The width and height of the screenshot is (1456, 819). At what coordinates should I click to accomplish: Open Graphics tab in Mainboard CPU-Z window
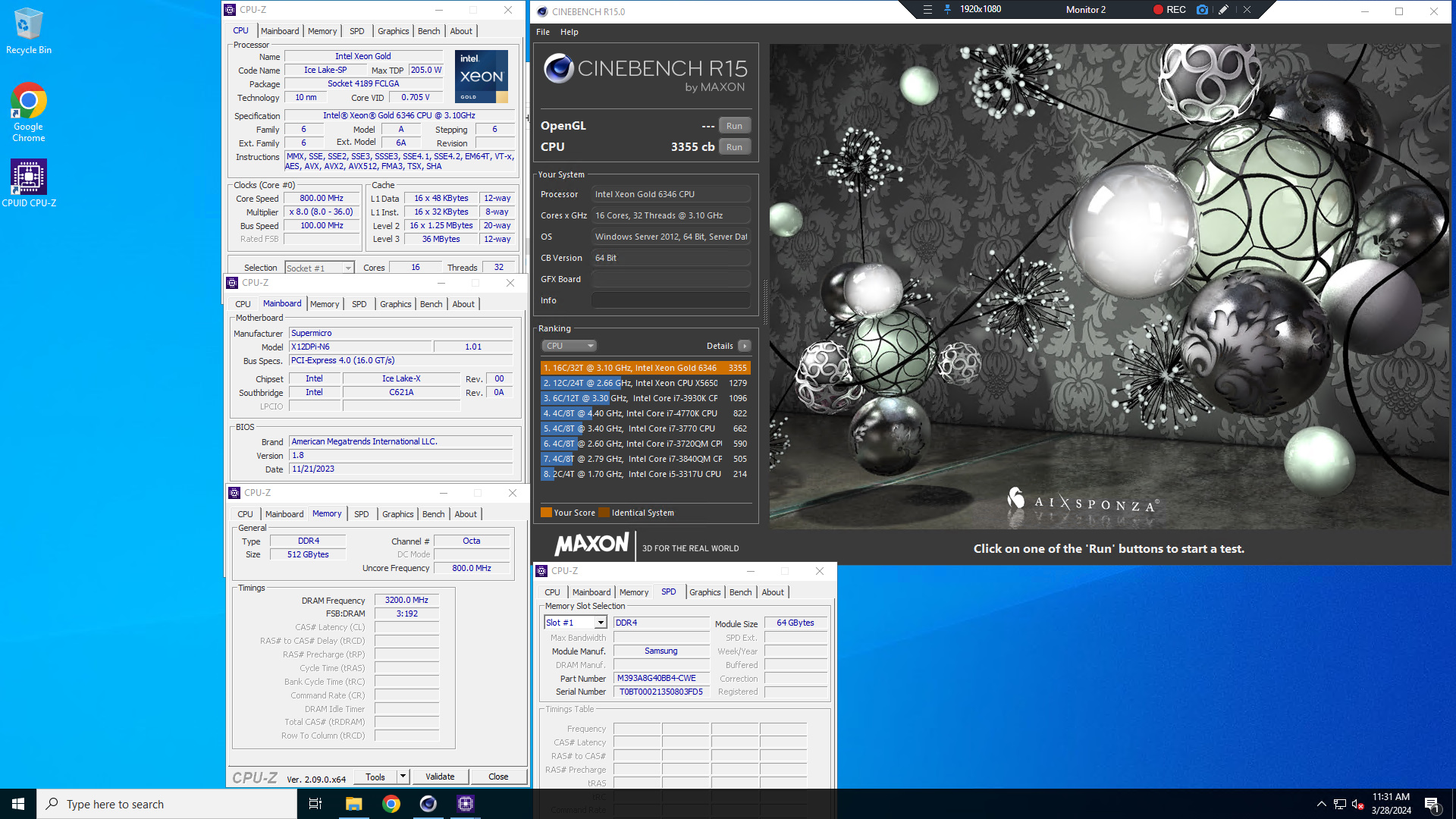point(395,304)
